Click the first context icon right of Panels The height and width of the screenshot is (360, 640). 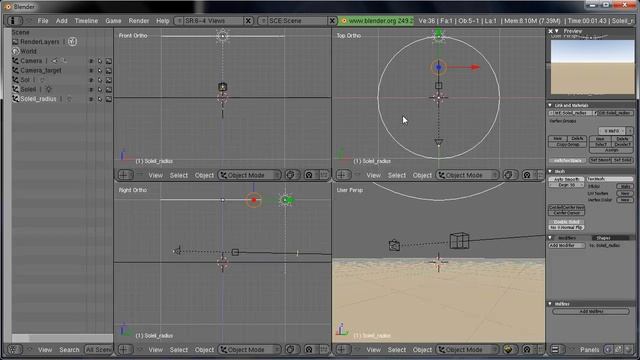point(608,349)
